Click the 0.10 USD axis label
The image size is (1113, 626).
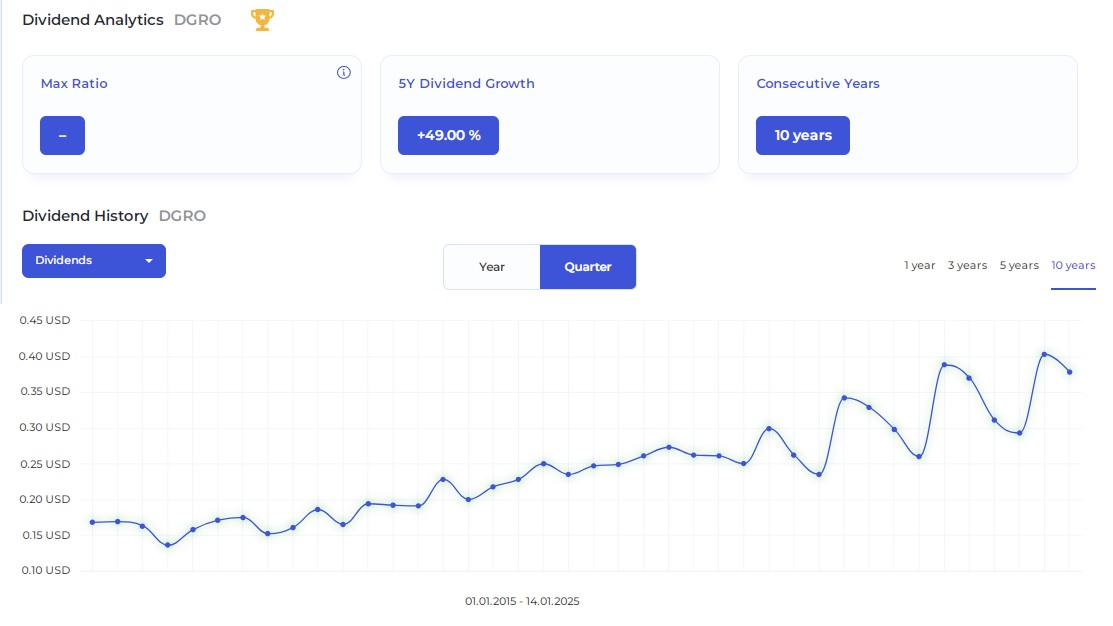point(46,570)
